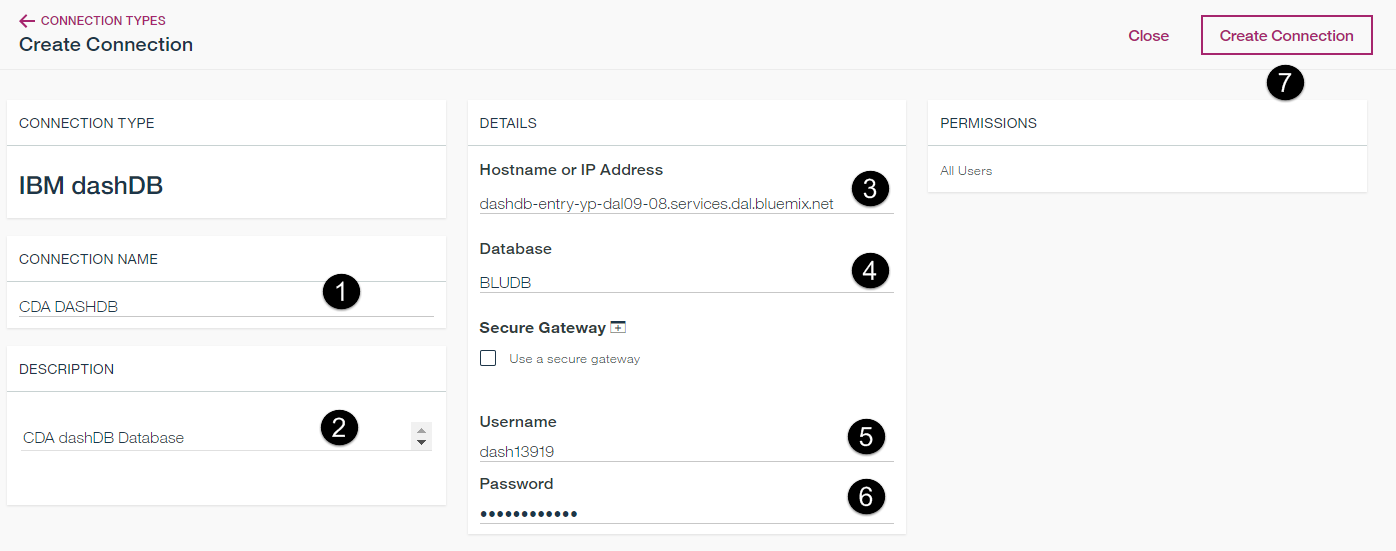Click the Secure Gateway heading

pos(543,327)
